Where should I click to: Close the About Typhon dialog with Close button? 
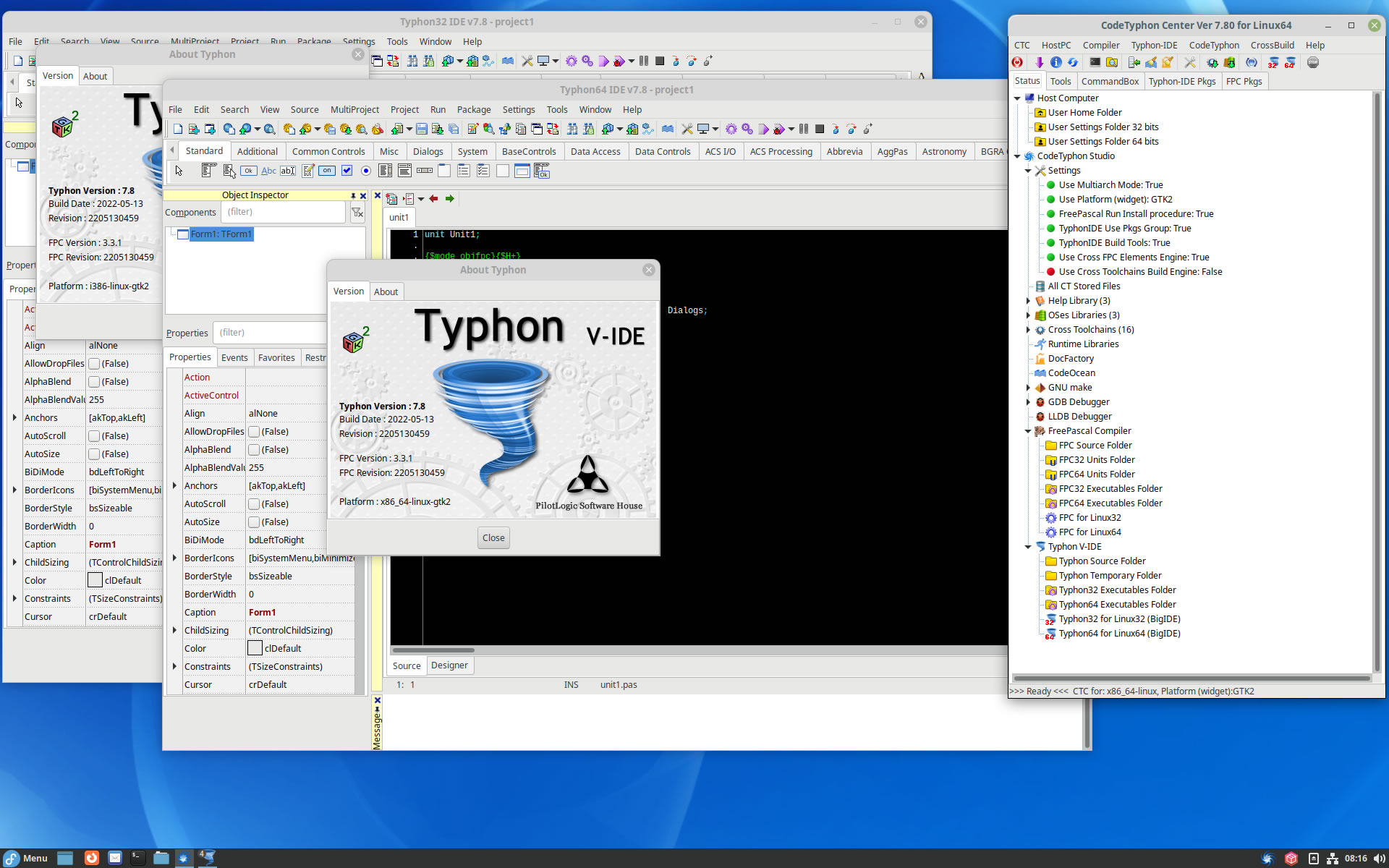[493, 537]
